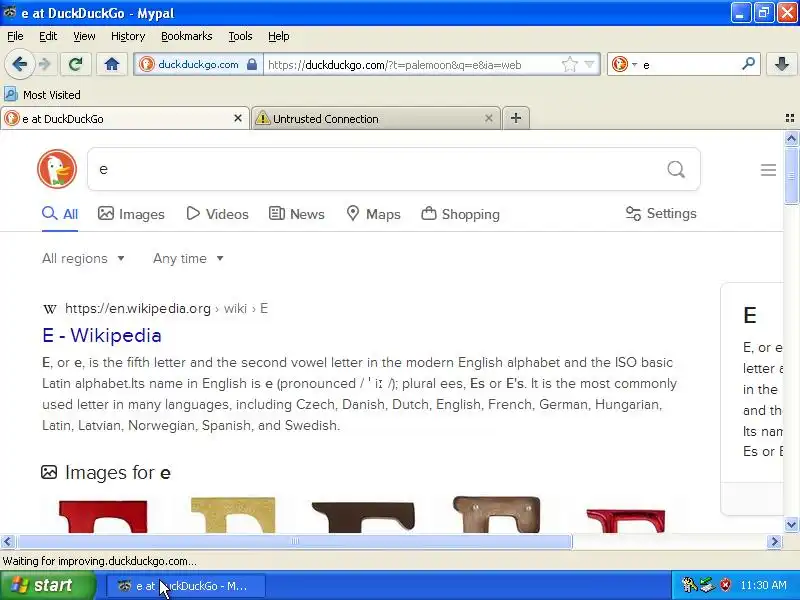800x600 pixels.
Task: Open the Help menu
Action: click(x=279, y=36)
